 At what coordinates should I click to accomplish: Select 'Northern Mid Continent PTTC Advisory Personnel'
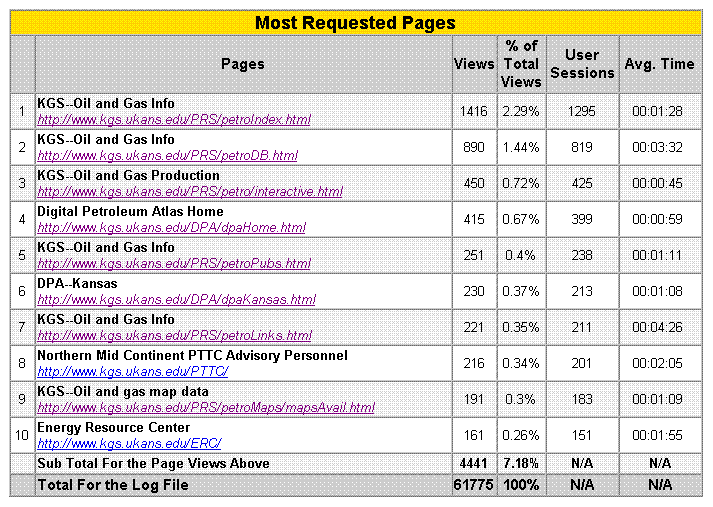(192, 355)
